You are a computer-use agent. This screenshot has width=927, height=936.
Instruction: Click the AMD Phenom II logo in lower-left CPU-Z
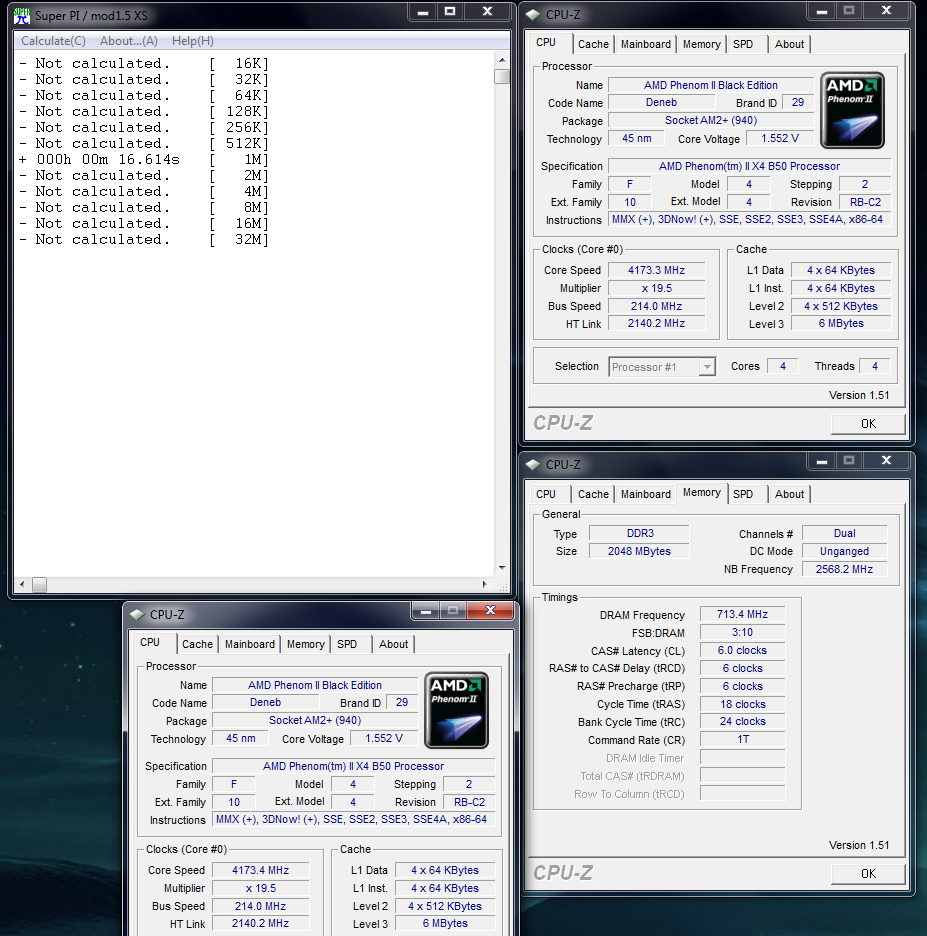point(457,710)
